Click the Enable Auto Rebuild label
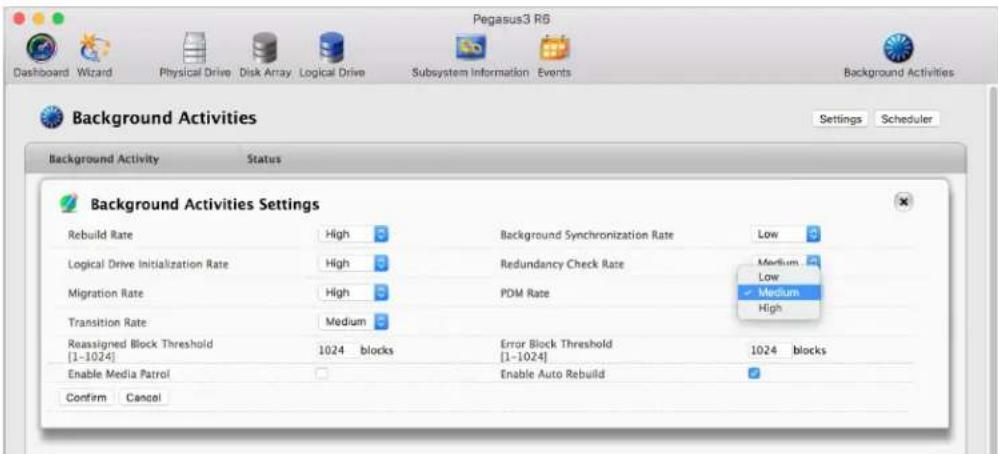998x454 pixels. click(x=552, y=374)
